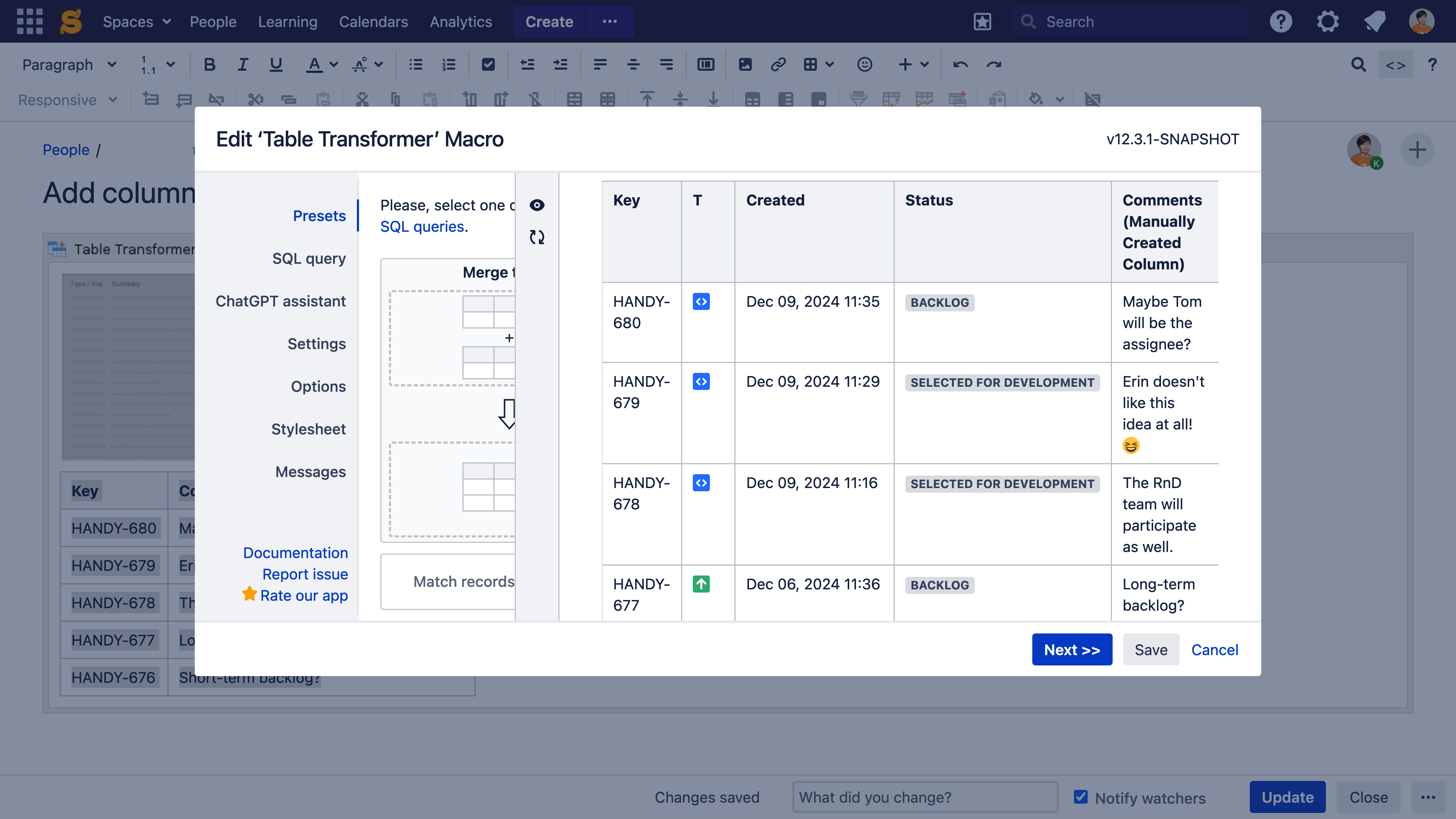Click the Next >> button
Image resolution: width=1456 pixels, height=819 pixels.
1072,649
